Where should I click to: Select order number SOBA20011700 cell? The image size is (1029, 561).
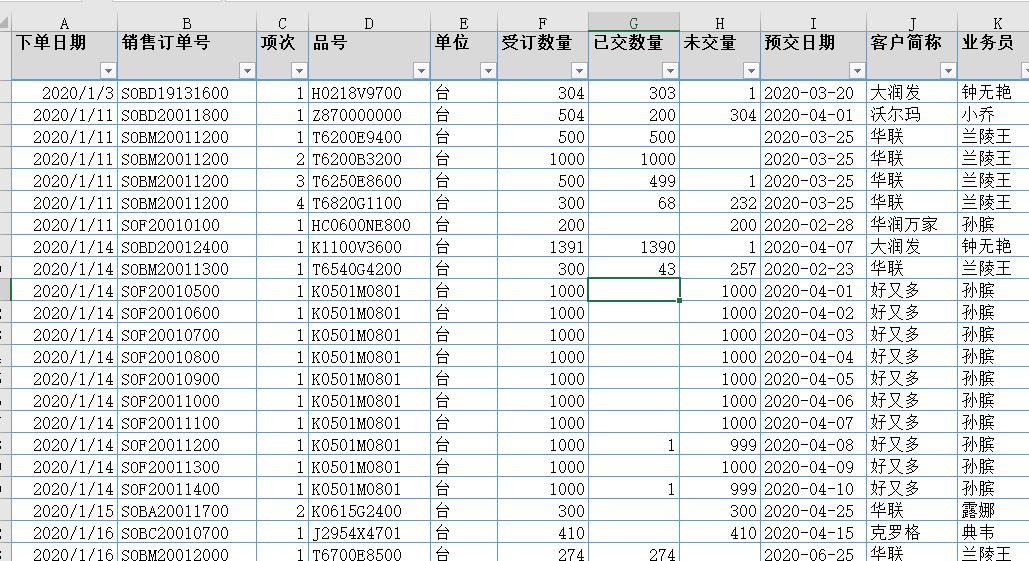(x=187, y=510)
